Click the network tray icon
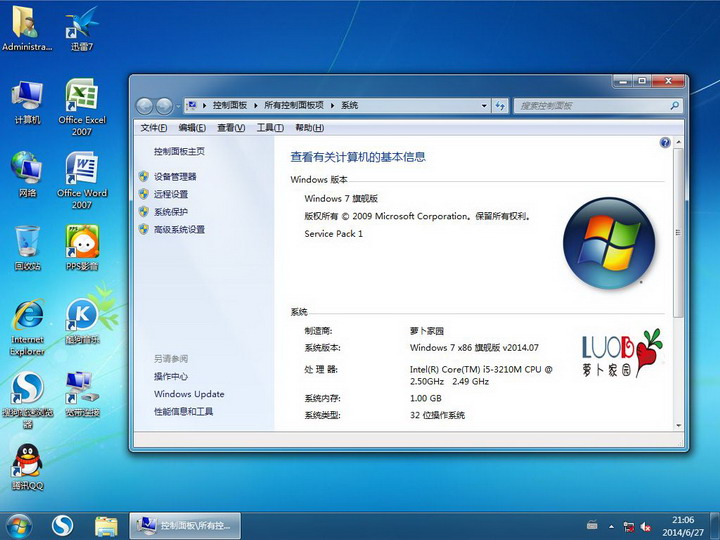 (628, 526)
